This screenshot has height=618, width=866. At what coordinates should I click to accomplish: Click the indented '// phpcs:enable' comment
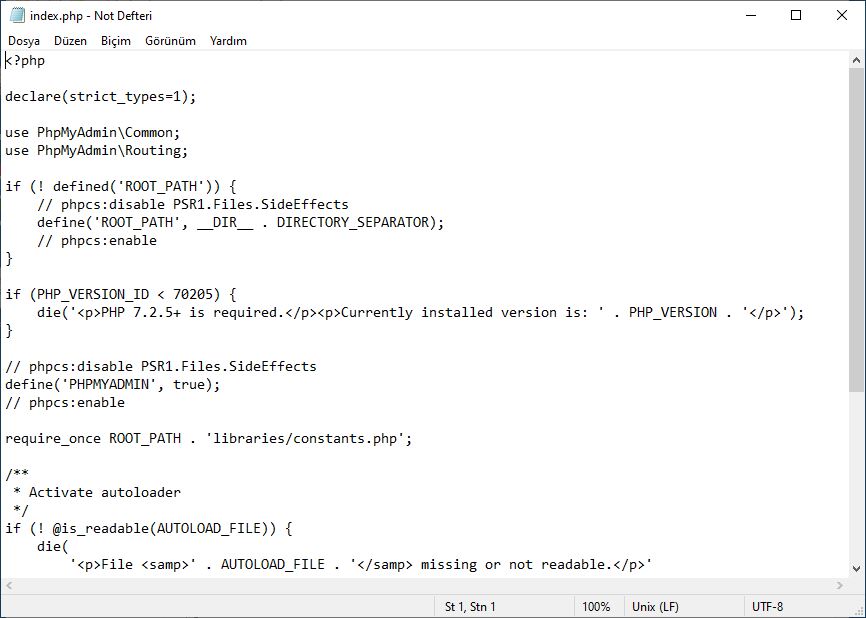tap(97, 240)
